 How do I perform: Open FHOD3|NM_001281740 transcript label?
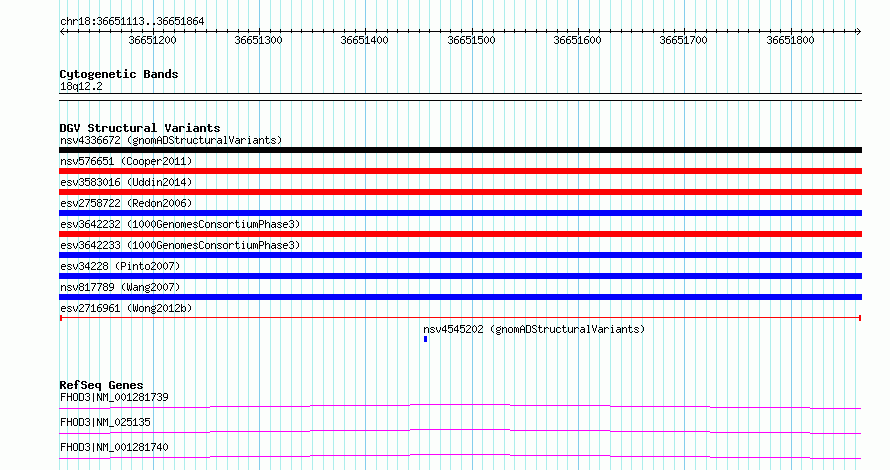pos(114,447)
